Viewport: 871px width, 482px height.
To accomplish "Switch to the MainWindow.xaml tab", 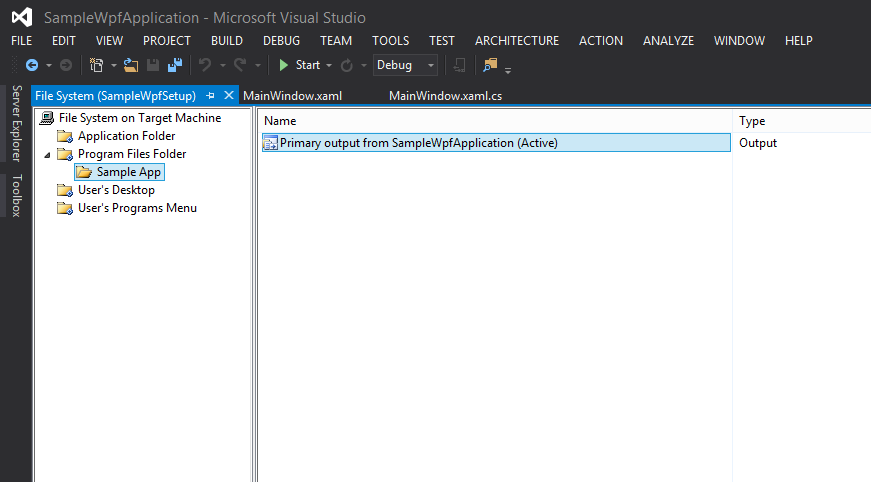I will (292, 96).
